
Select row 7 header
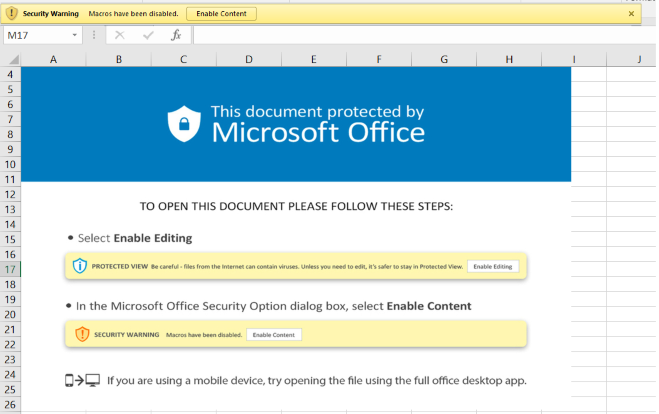[10, 119]
